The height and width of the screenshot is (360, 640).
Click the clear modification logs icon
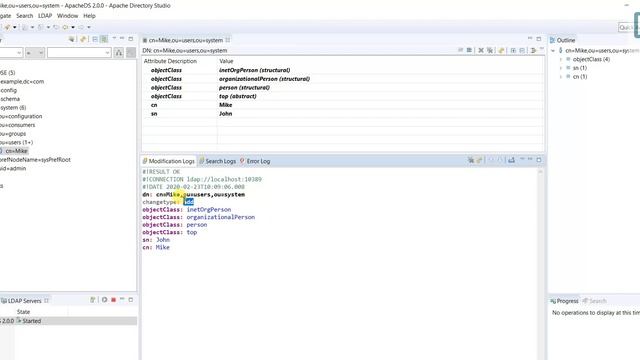coord(471,160)
